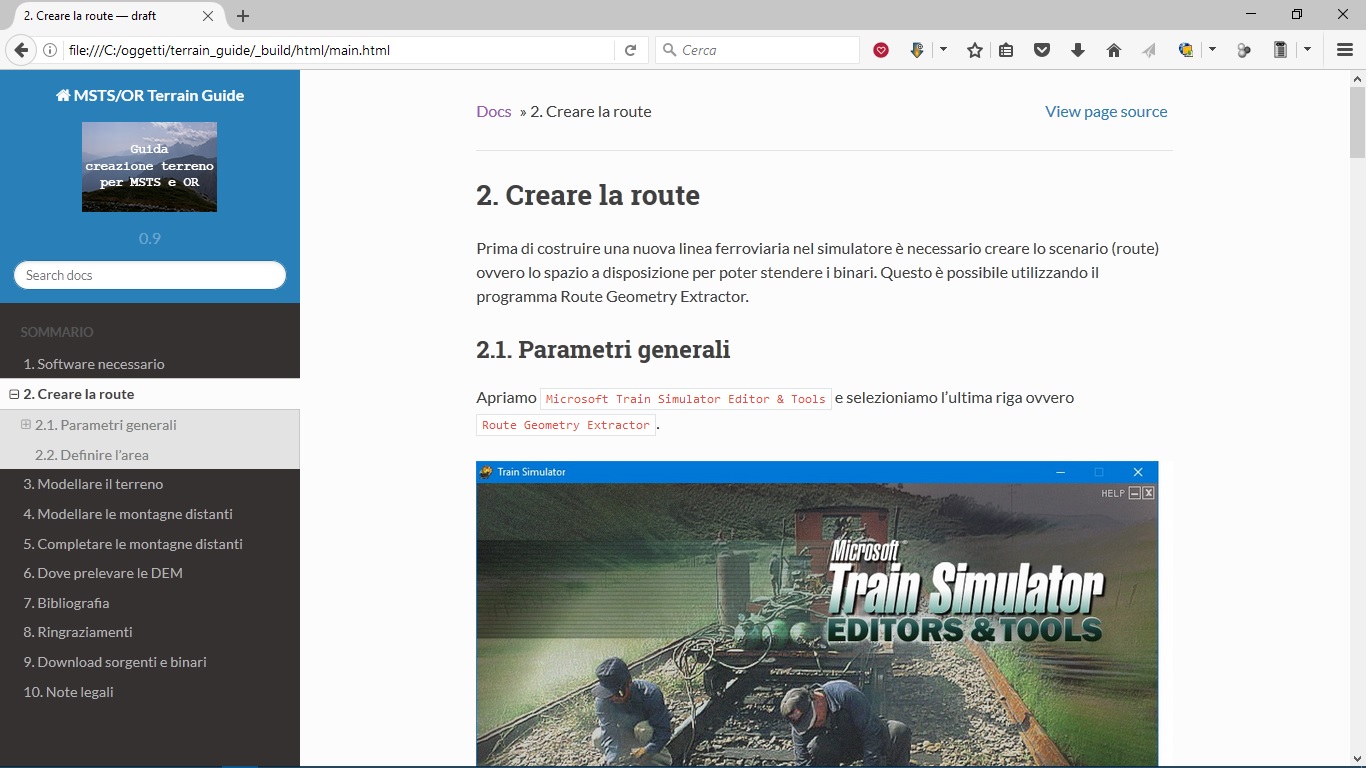
Task: Close the 'Creare la route' tab
Action: tap(208, 16)
